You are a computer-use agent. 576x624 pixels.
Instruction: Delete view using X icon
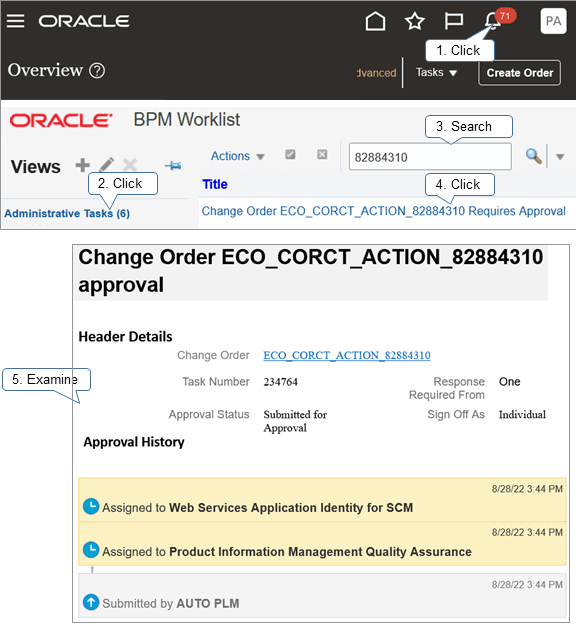coord(130,164)
